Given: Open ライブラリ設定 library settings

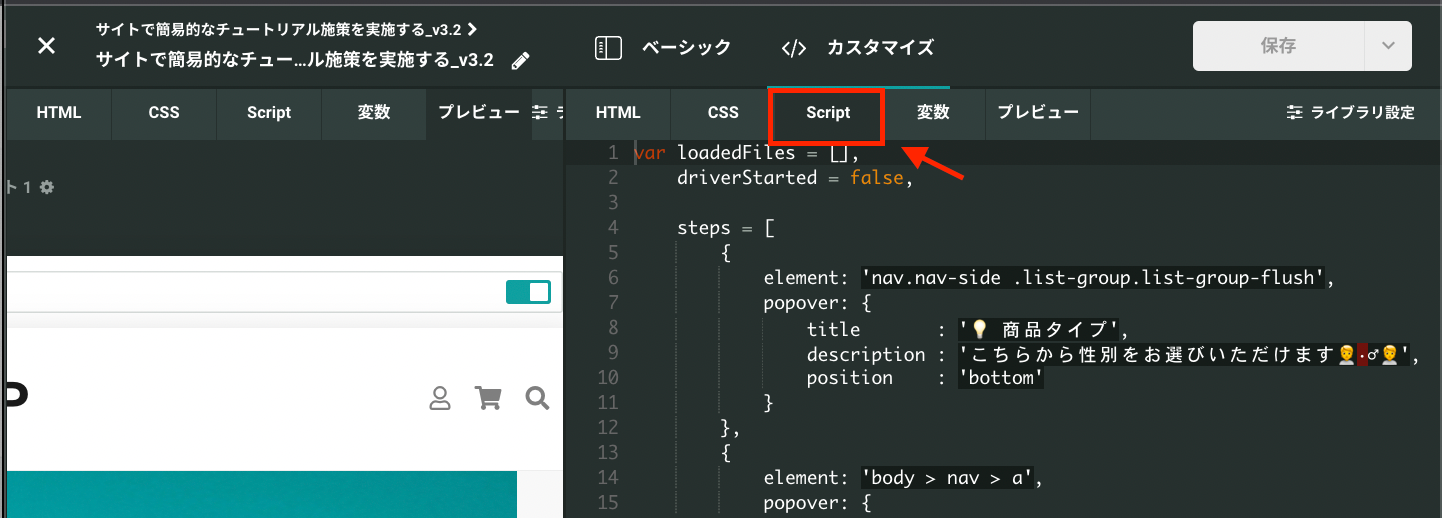Looking at the screenshot, I should (x=1351, y=113).
